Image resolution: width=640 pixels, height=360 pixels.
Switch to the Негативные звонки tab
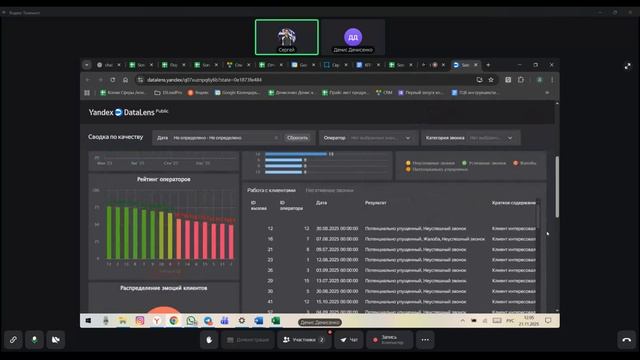329,190
